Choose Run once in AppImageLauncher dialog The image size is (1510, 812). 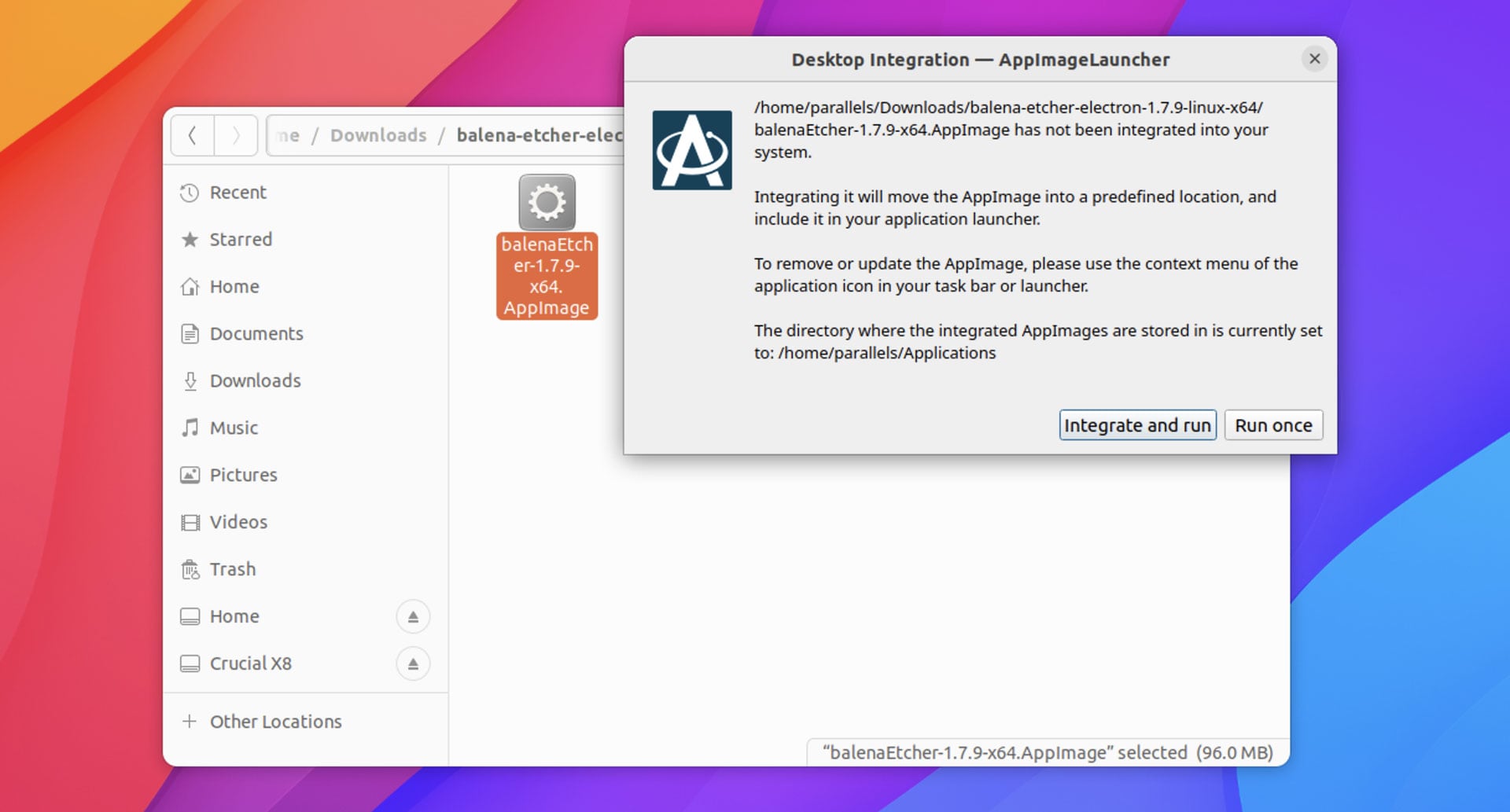click(x=1273, y=425)
